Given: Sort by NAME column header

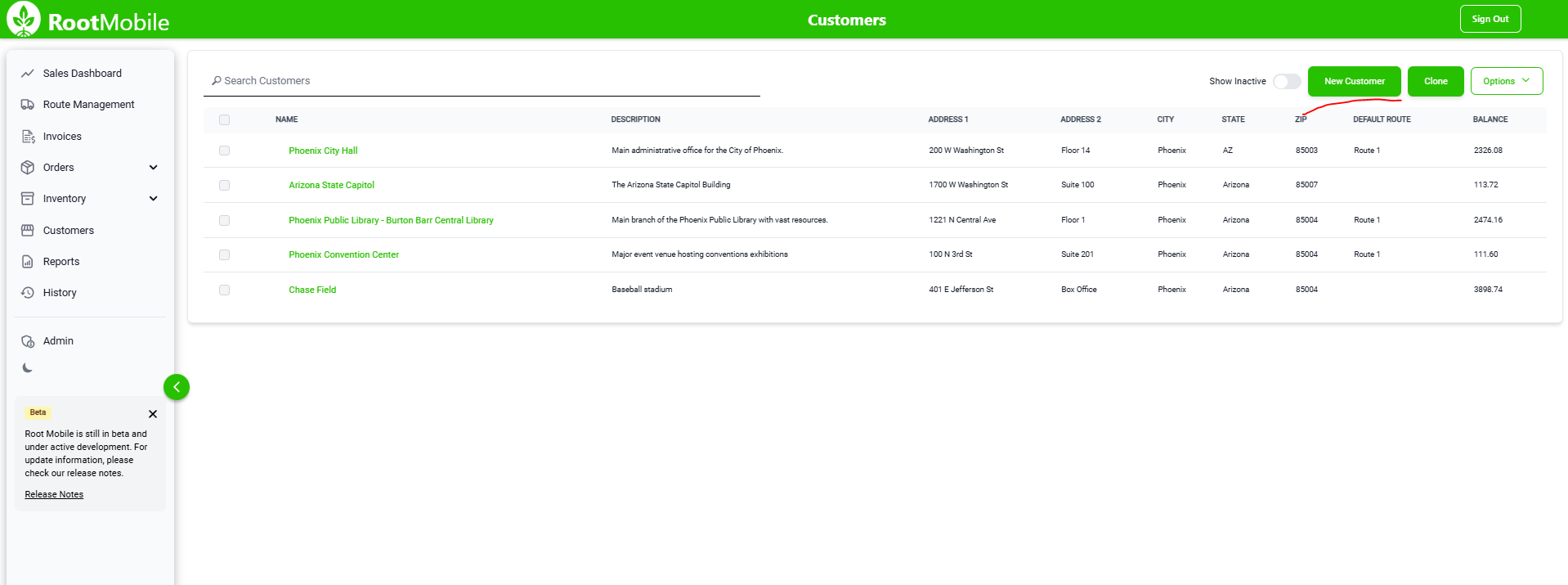Looking at the screenshot, I should (286, 119).
